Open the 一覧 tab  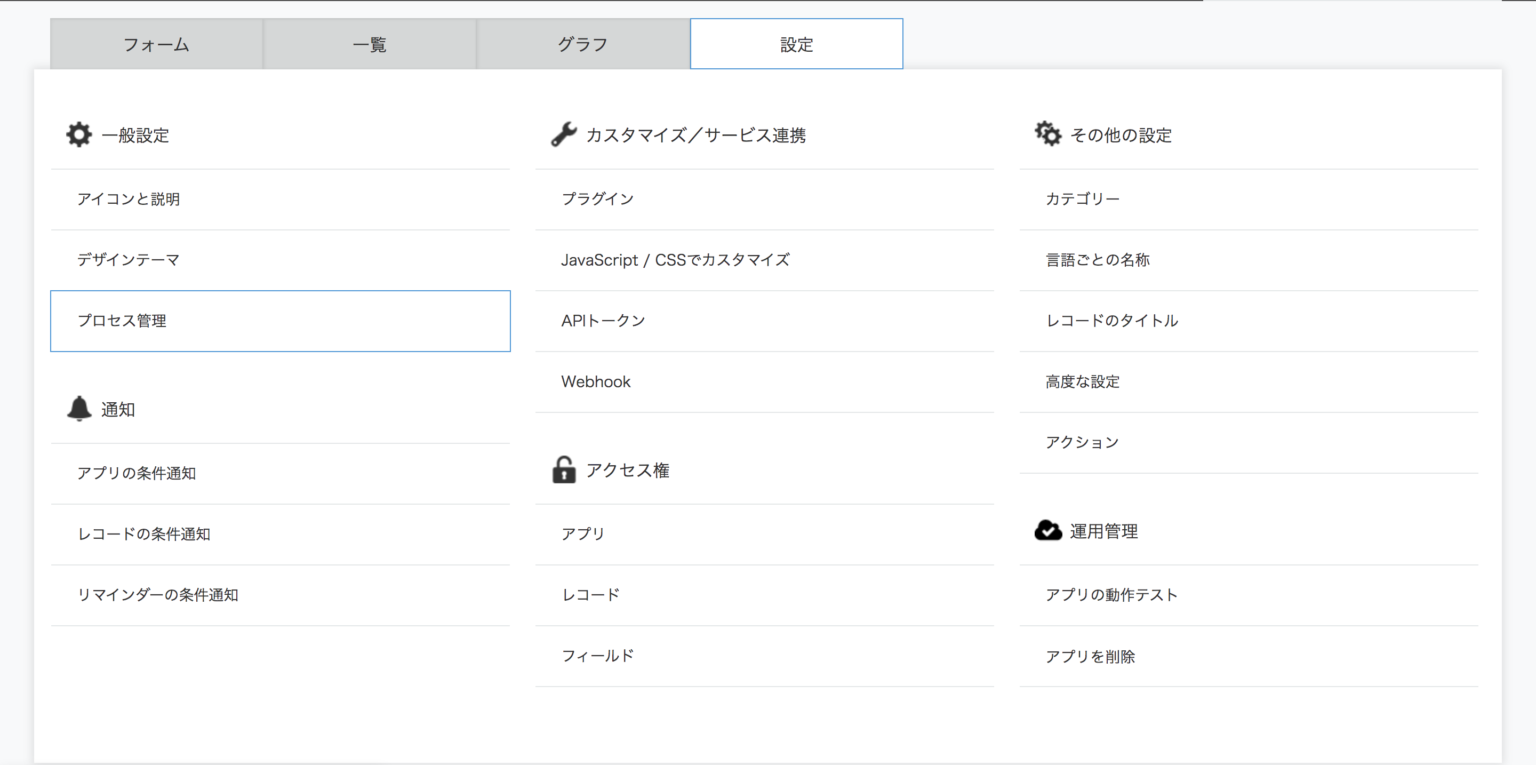tap(370, 44)
